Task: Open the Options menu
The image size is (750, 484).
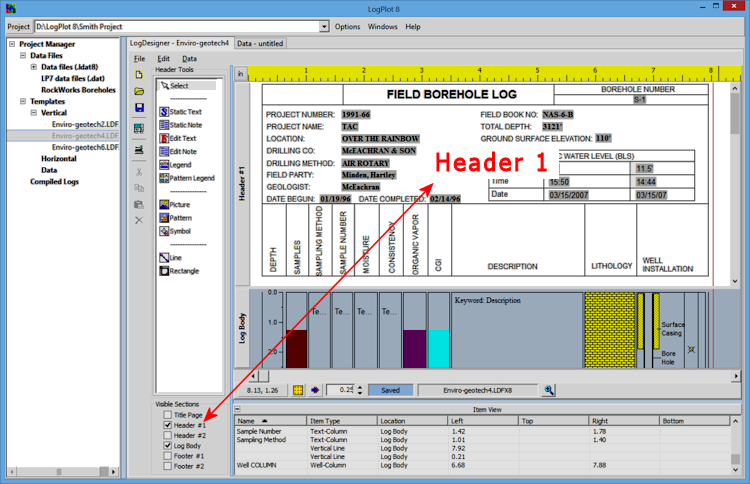Action: coord(347,27)
